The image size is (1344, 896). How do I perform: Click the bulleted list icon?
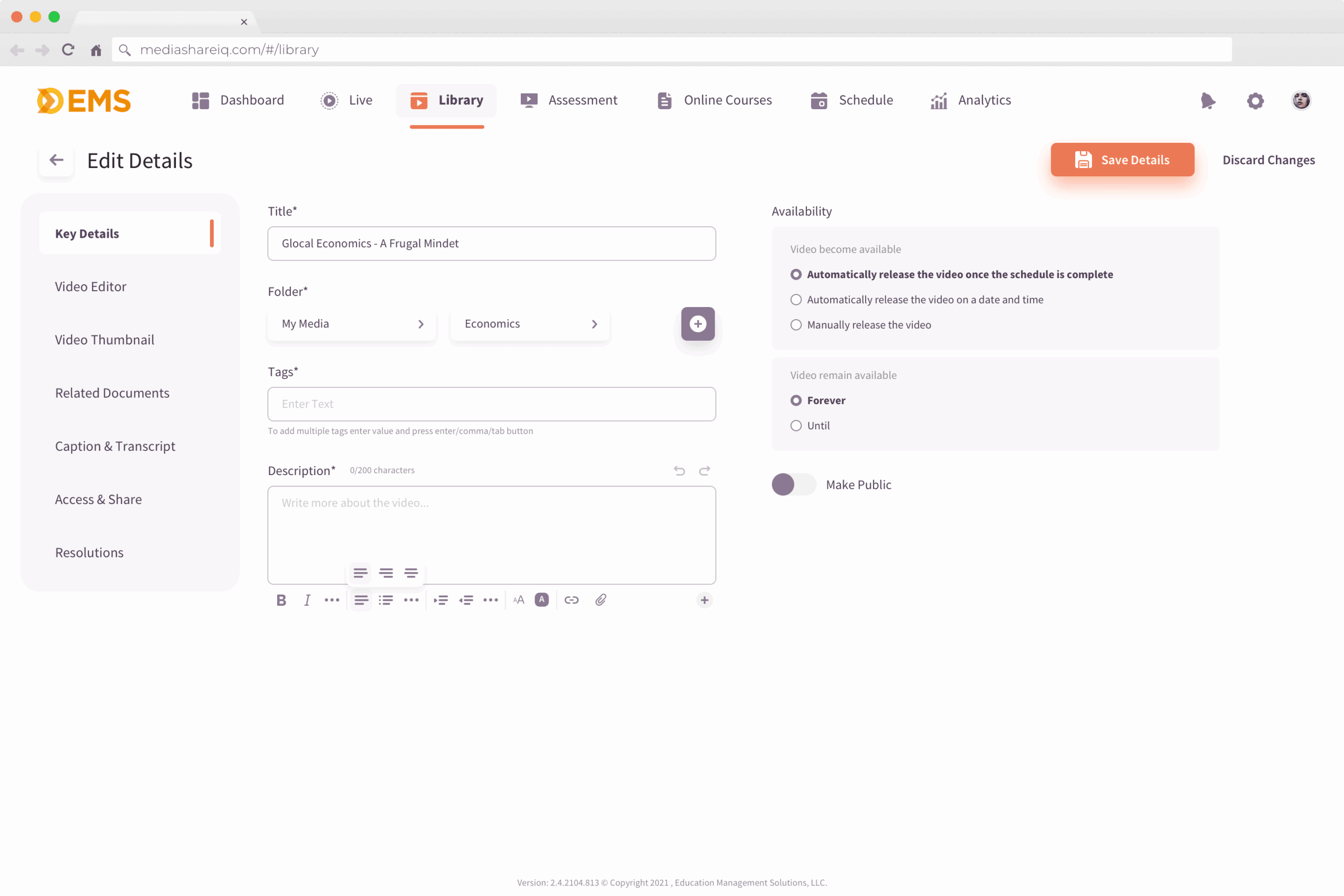pos(386,600)
